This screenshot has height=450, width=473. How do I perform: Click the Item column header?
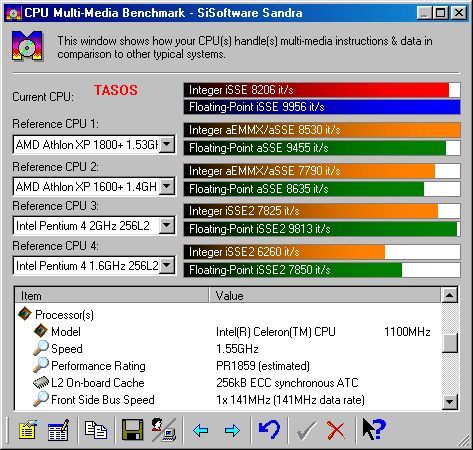[x=112, y=295]
